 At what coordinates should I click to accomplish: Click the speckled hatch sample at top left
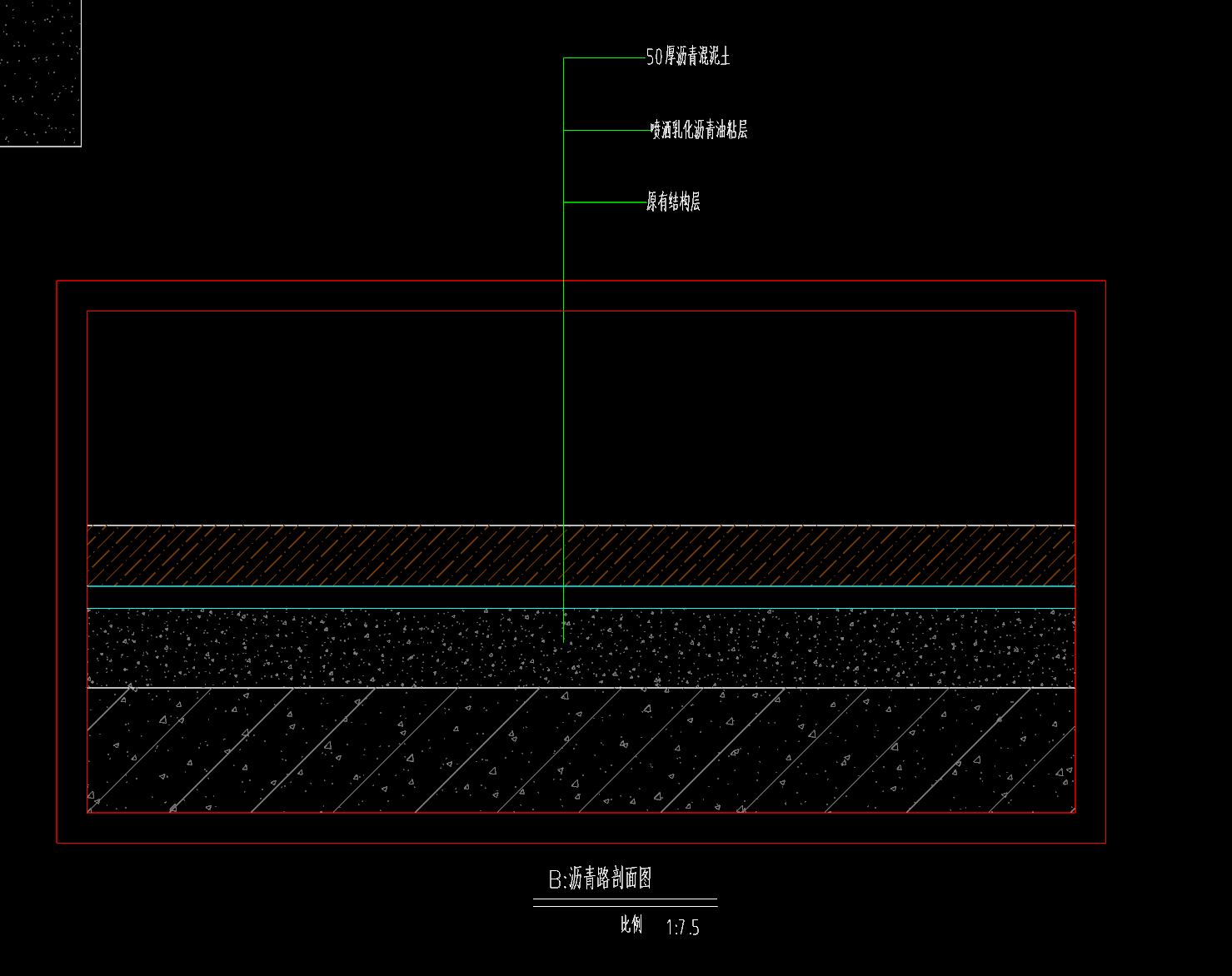pos(40,72)
